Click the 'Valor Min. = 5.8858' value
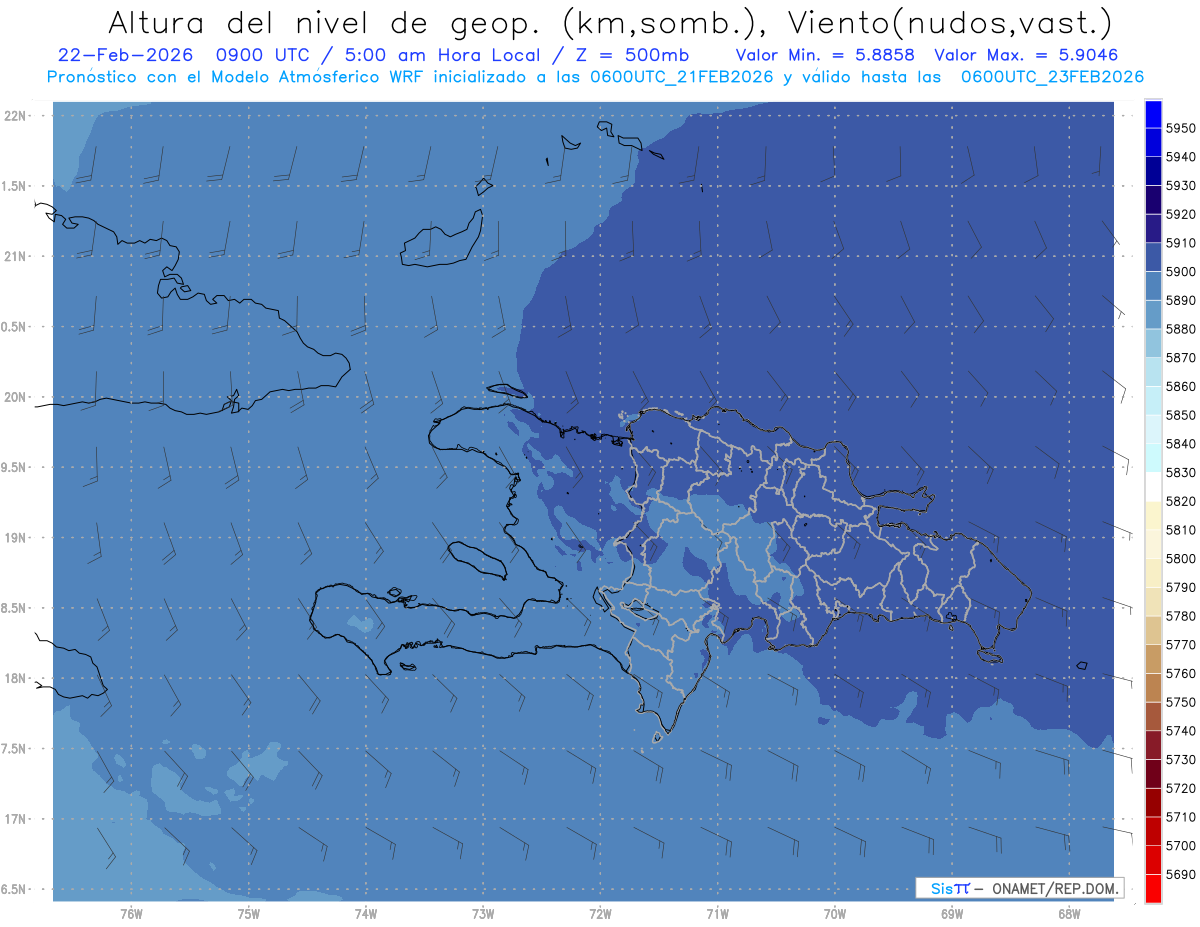 (825, 55)
